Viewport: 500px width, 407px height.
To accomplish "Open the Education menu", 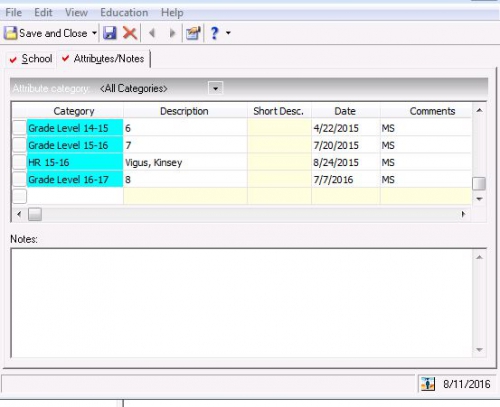I will click(124, 13).
